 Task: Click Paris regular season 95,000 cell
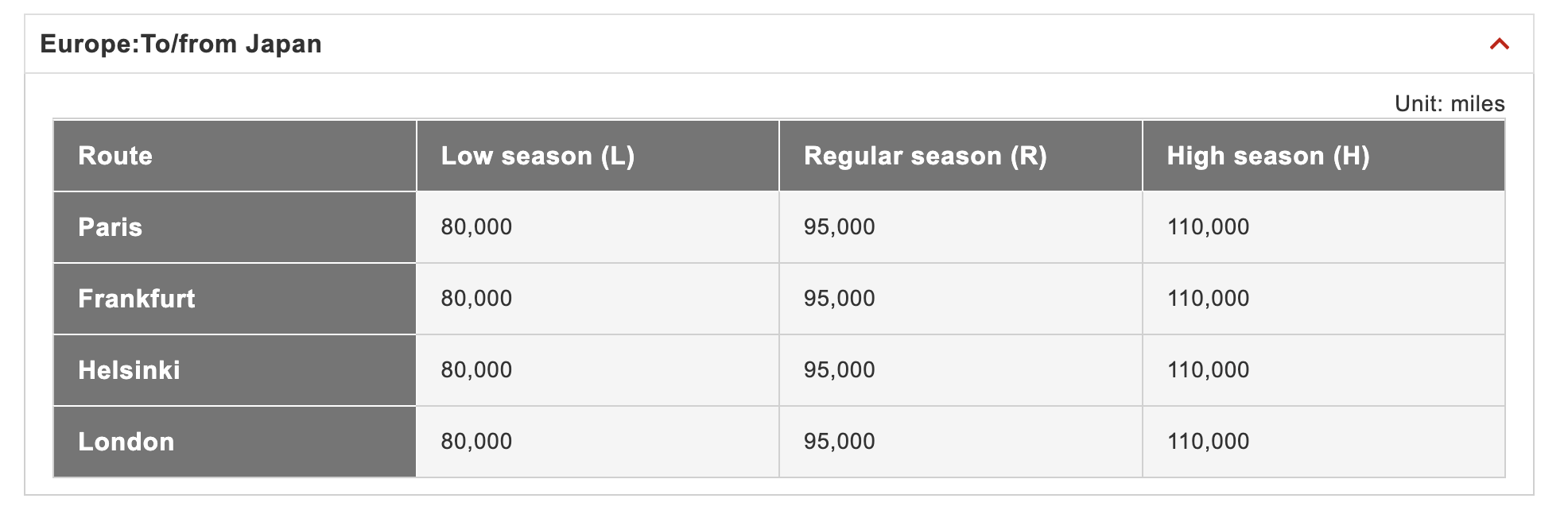[x=839, y=227]
